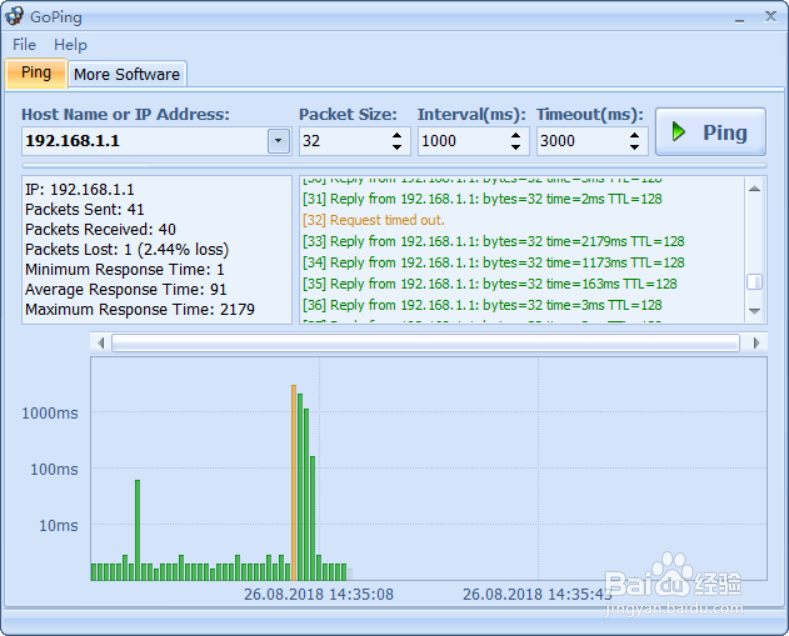This screenshot has height=636, width=789.
Task: Select the [33] reply line with 2179ms
Action: (x=493, y=242)
